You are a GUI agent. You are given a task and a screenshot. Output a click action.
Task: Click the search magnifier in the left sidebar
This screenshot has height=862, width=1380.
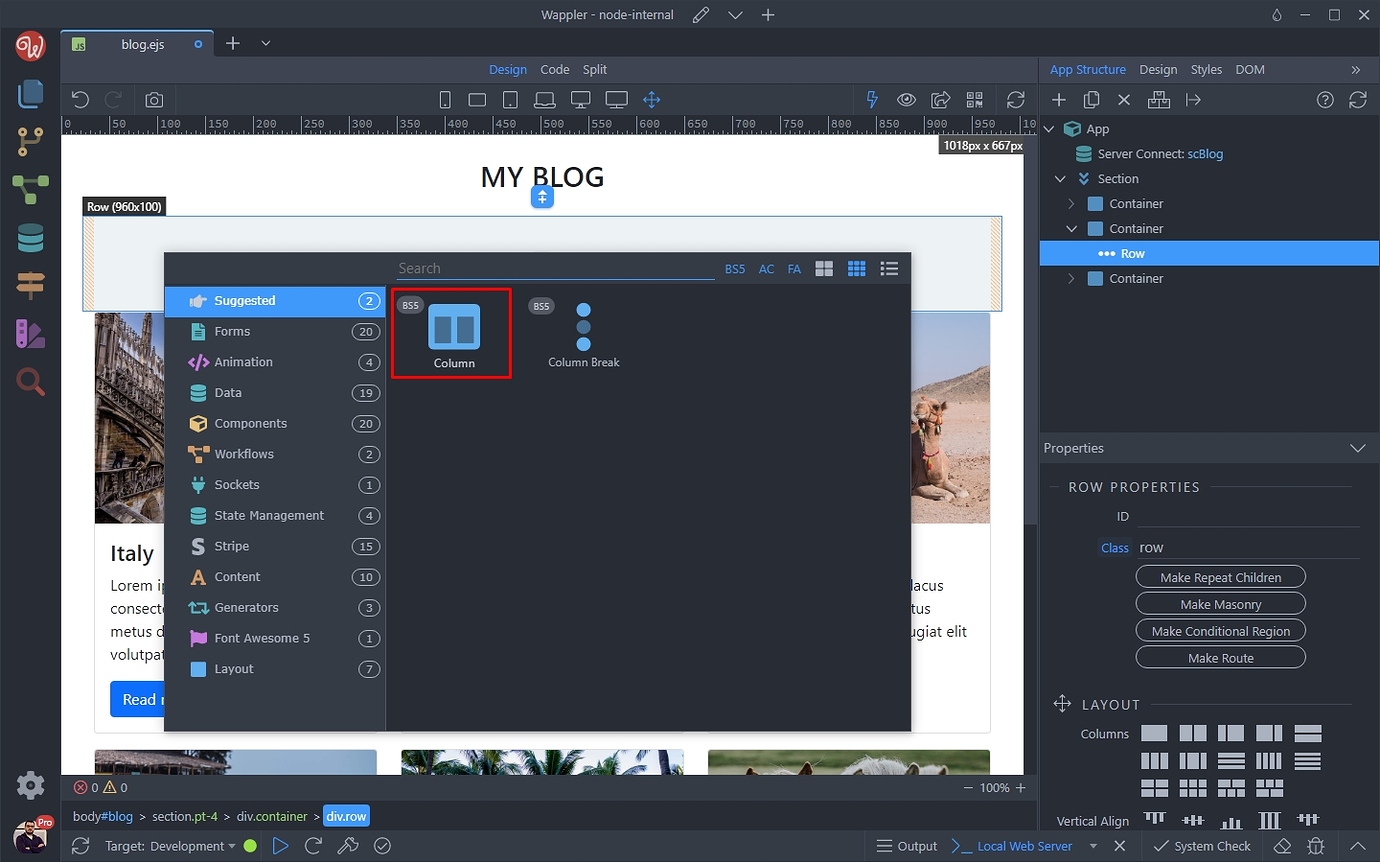(29, 381)
